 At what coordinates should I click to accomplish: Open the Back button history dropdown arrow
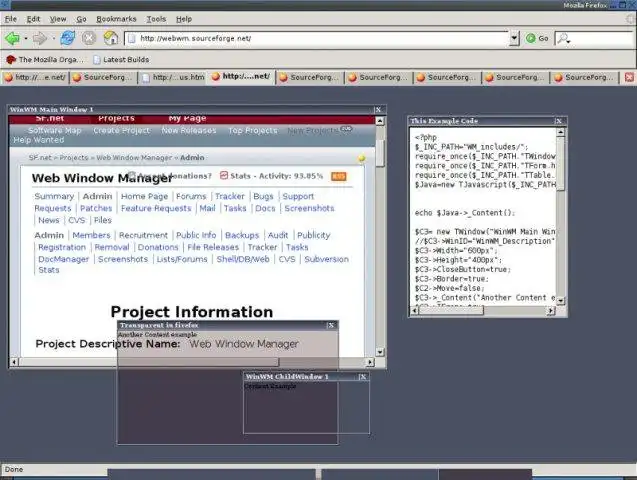(25, 39)
